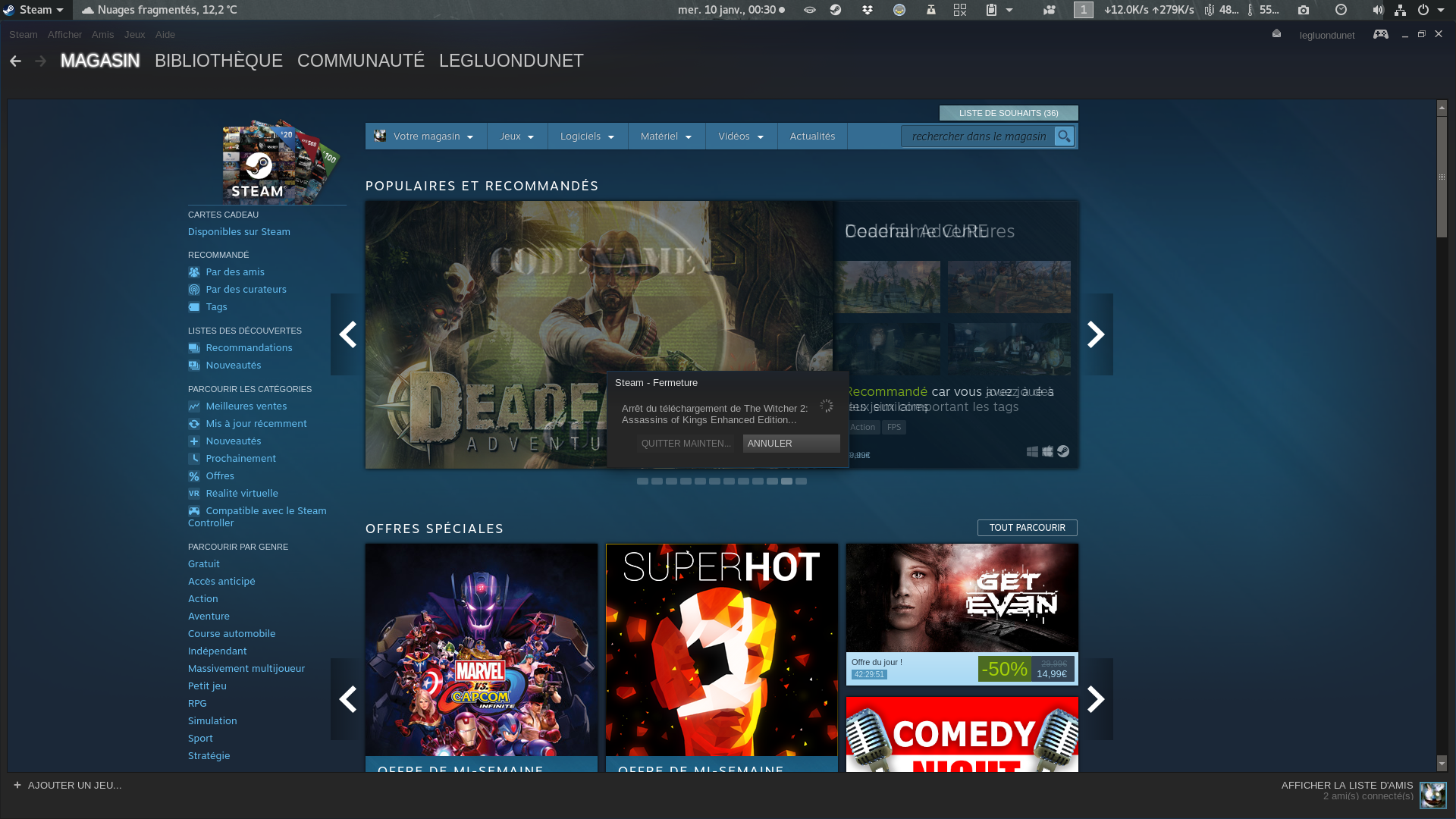This screenshot has height=819, width=1456.
Task: Click the screenshot camera icon in top panel
Action: 1304,10
